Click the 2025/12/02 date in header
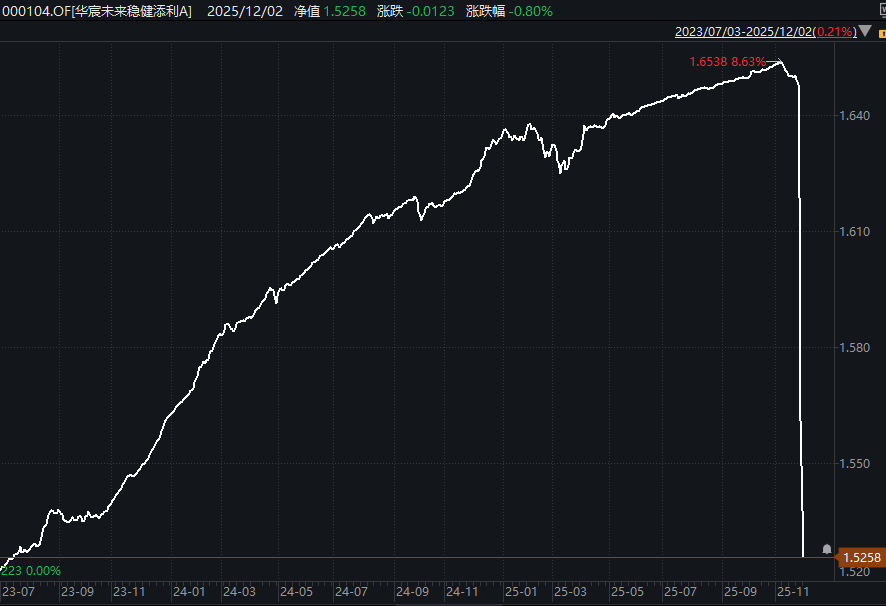886x606 pixels. coord(247,10)
